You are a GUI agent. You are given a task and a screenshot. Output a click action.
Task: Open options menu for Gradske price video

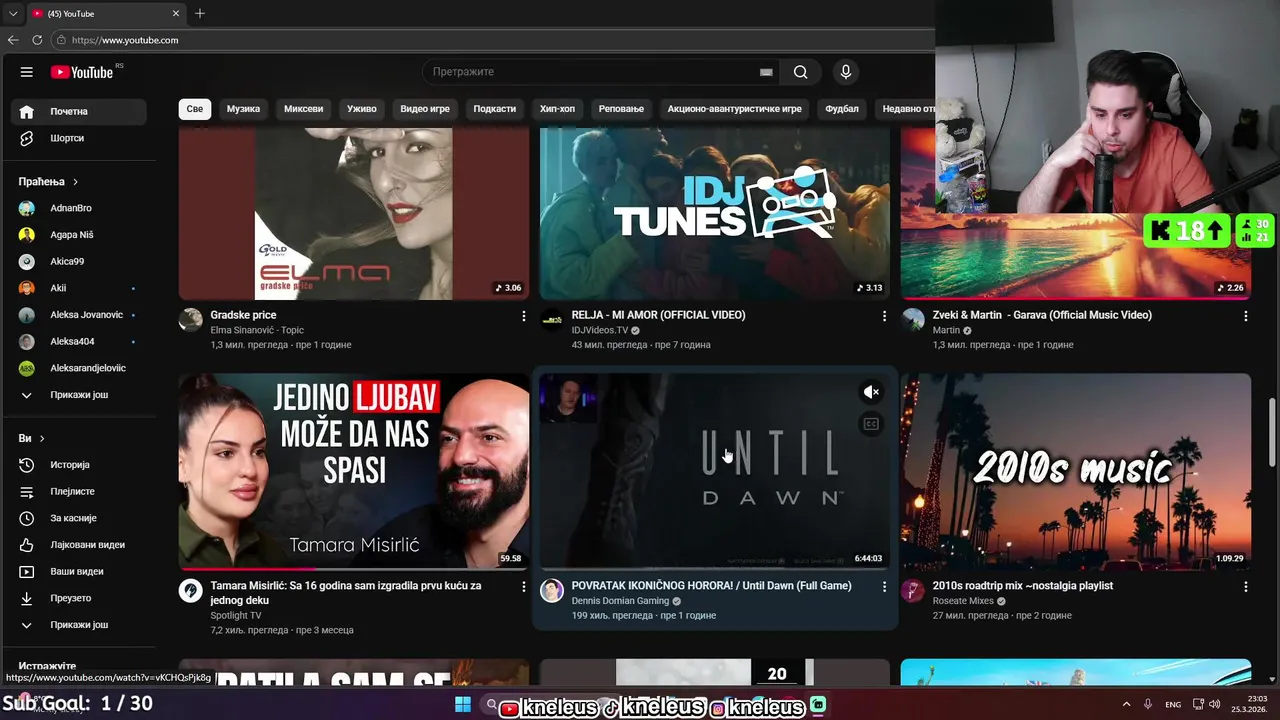tap(523, 316)
